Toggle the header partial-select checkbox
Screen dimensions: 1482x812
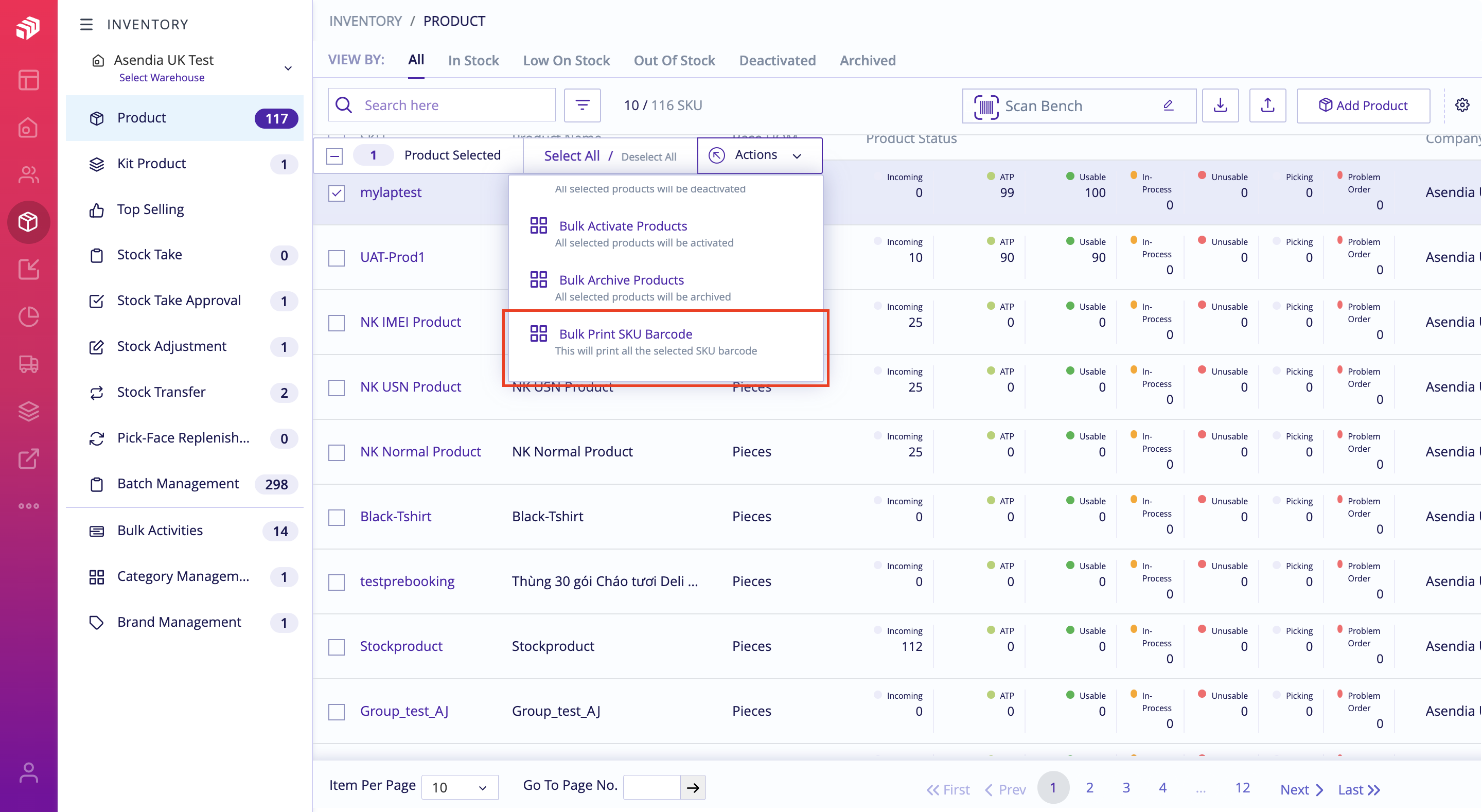334,155
